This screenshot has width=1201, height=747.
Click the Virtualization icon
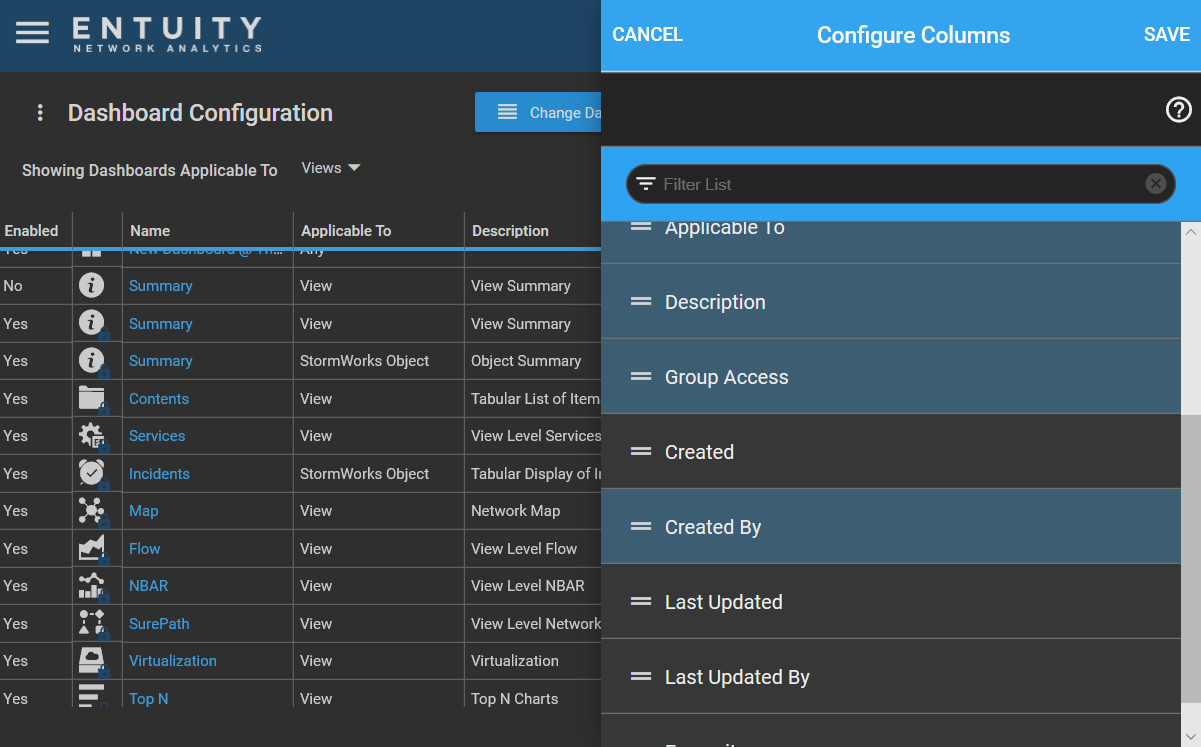(93, 660)
